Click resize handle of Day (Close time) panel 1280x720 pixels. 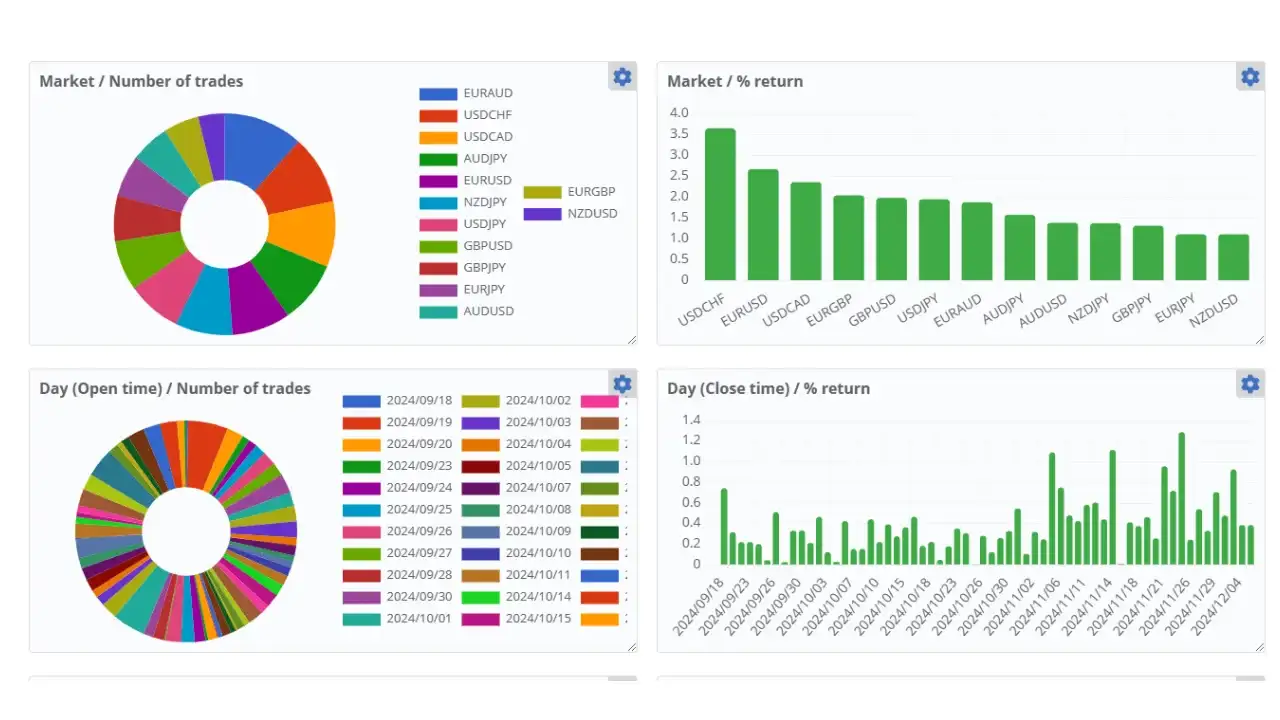pos(1259,647)
